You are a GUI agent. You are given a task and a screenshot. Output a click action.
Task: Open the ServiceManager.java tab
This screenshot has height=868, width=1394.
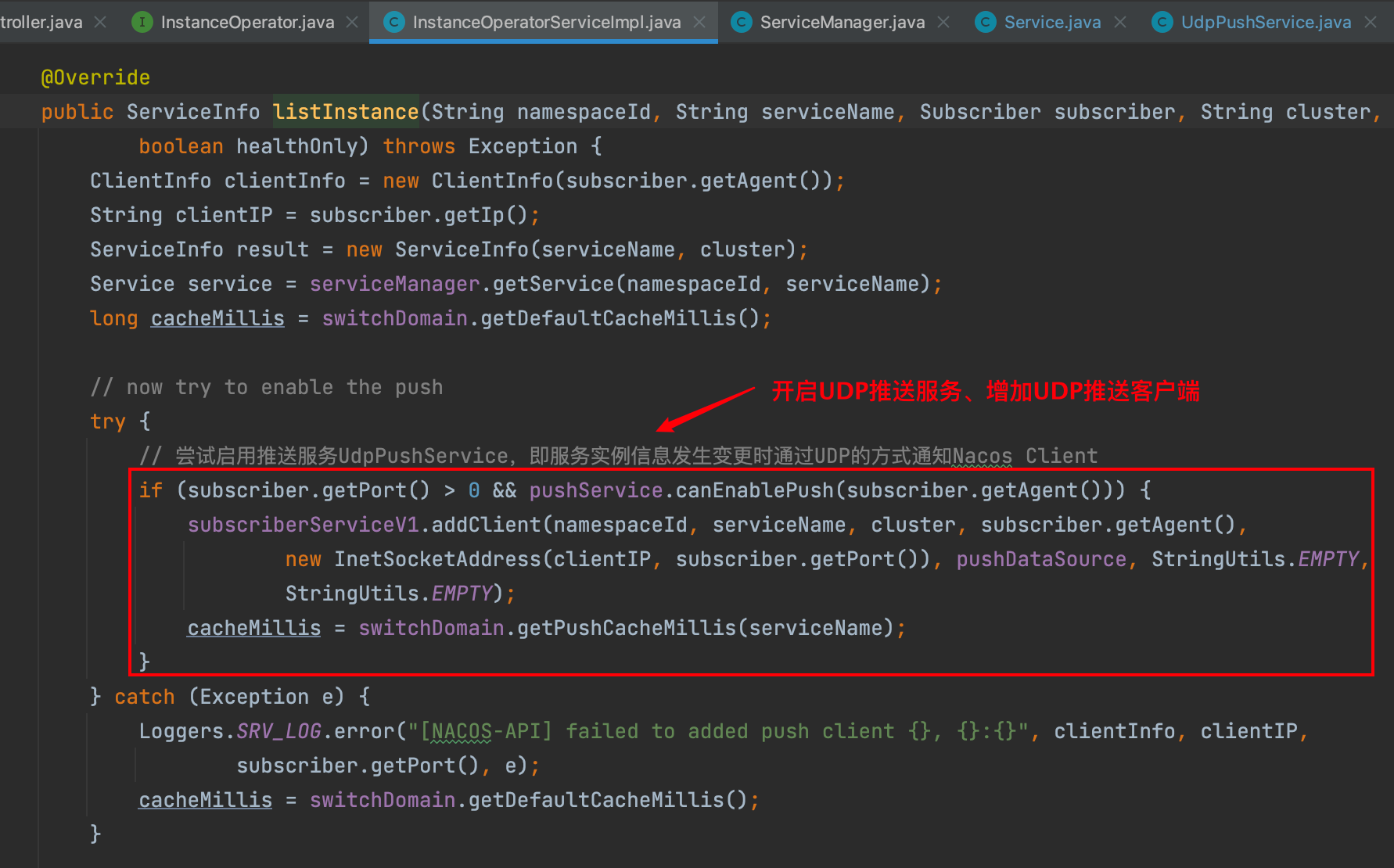tap(842, 22)
